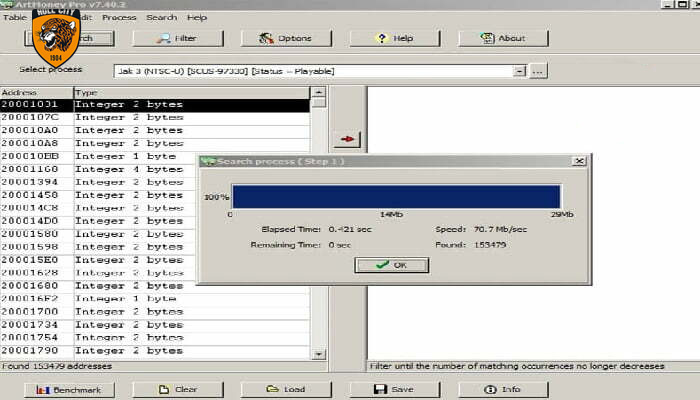Image resolution: width=700 pixels, height=400 pixels.
Task: Select address row 20001580
Action: pos(98,234)
